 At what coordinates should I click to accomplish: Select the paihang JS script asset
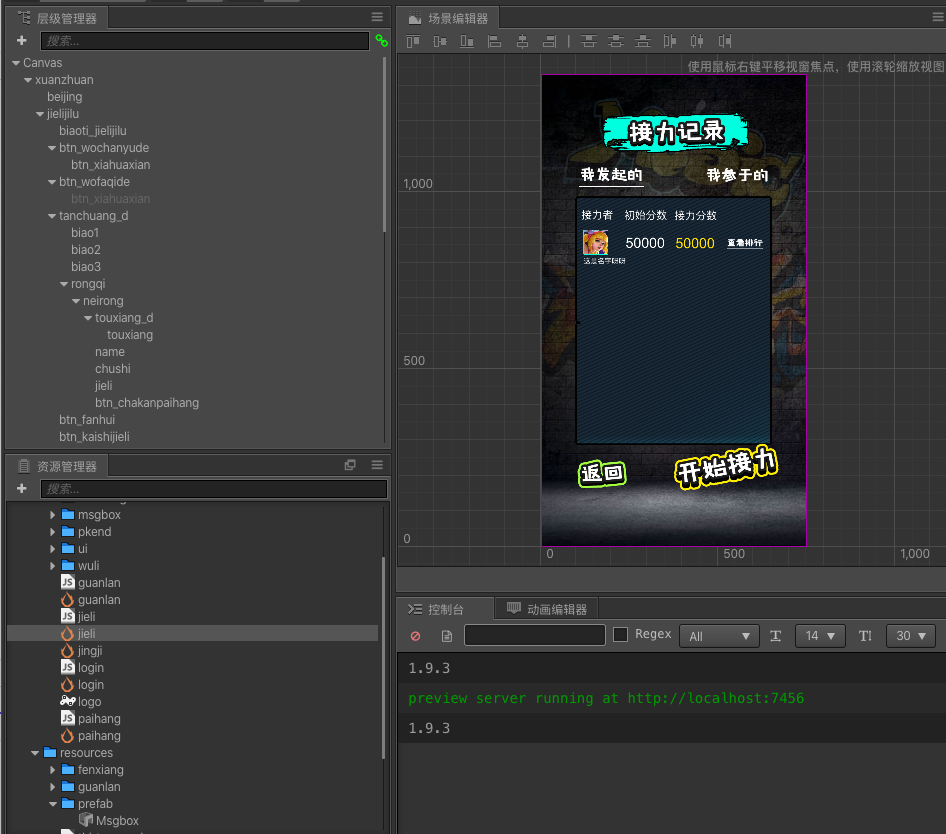point(91,719)
